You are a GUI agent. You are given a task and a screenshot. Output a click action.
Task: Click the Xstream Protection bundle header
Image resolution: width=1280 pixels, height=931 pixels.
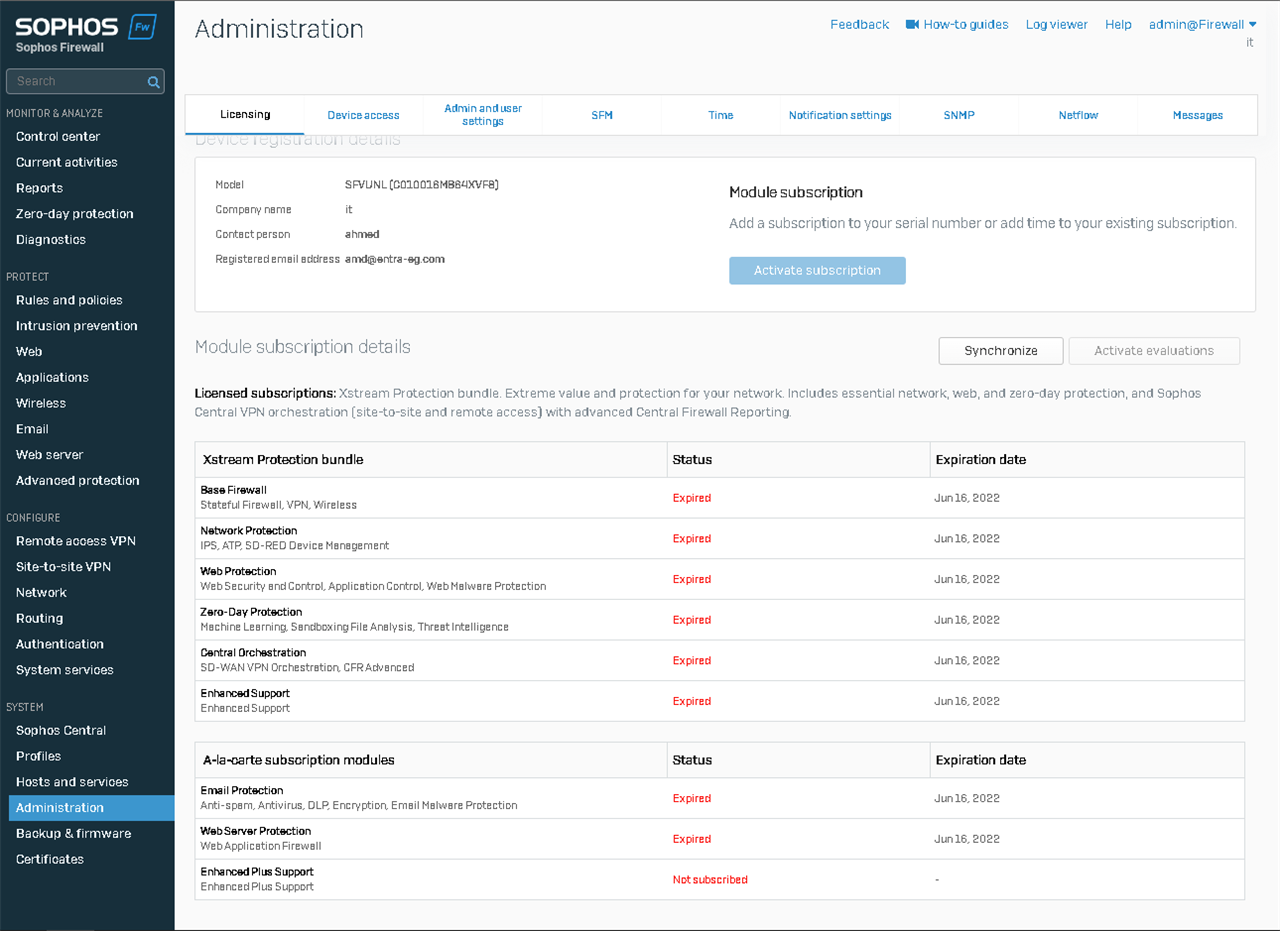pos(283,460)
